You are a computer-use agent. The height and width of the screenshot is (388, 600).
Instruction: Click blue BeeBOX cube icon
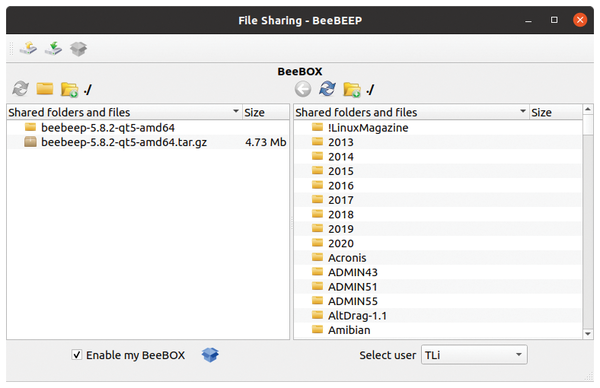[210, 355]
